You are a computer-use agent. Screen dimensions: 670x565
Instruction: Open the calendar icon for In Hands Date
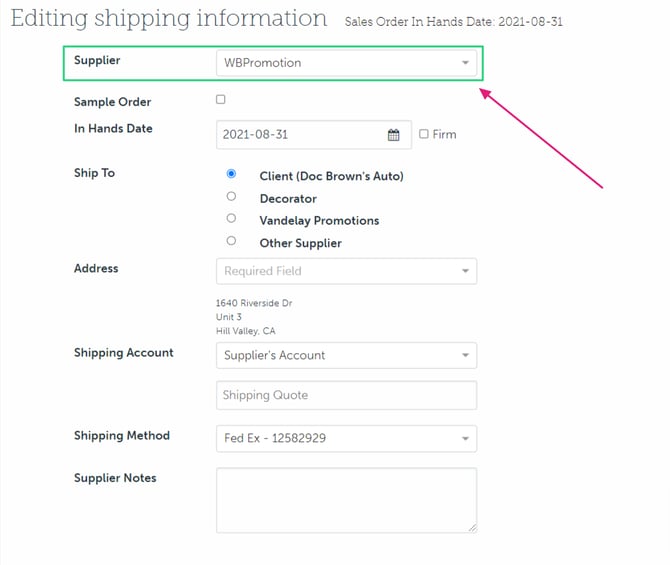[x=394, y=135]
